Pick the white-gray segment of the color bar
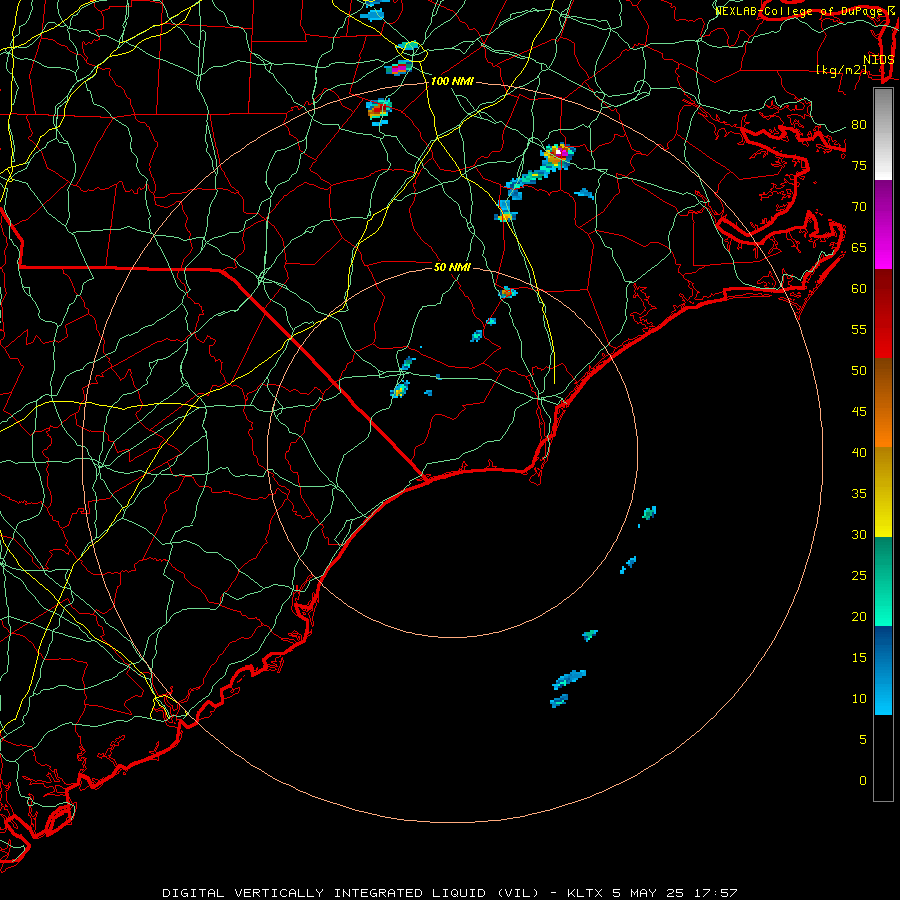This screenshot has height=900, width=900. point(883,134)
